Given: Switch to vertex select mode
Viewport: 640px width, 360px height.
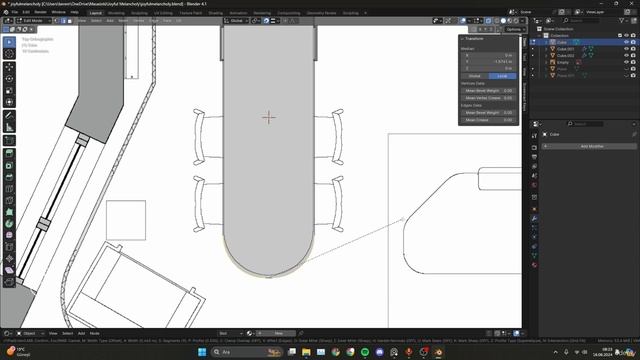Looking at the screenshot, I should 57,20.
